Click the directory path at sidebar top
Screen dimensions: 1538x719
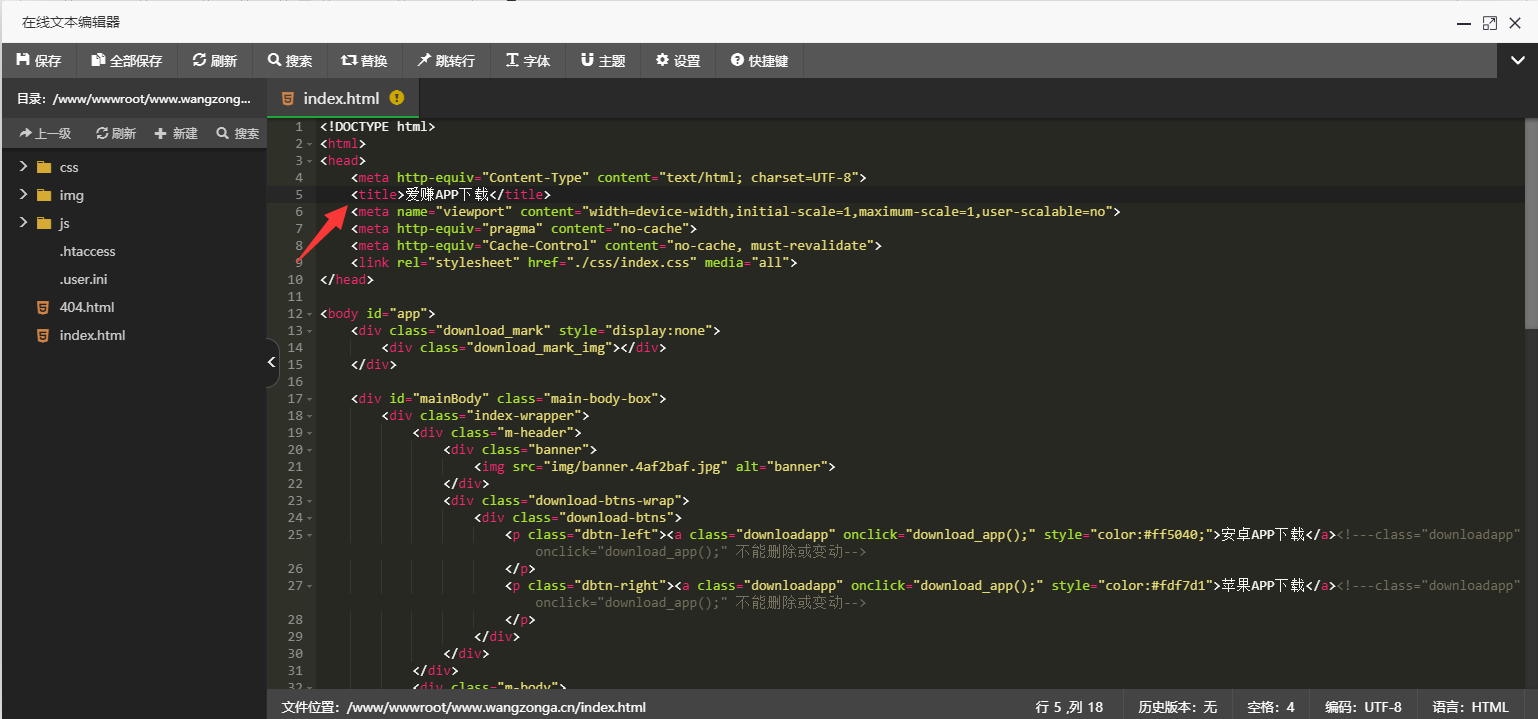pyautogui.click(x=133, y=99)
